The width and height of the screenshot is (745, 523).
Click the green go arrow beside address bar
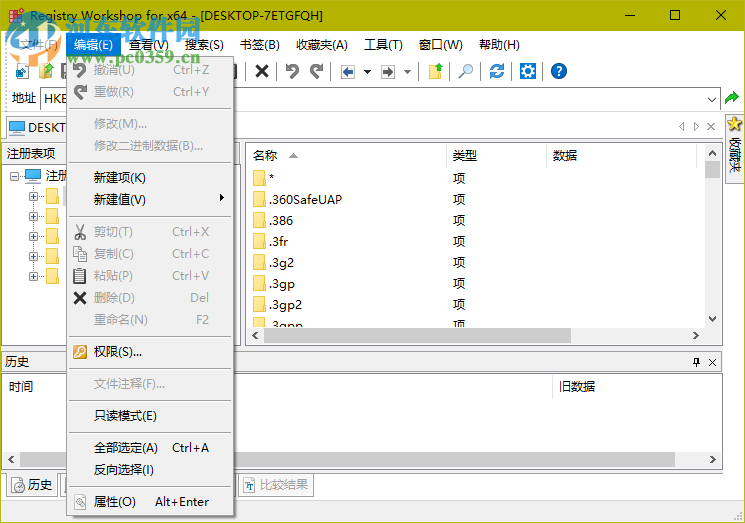[732, 98]
